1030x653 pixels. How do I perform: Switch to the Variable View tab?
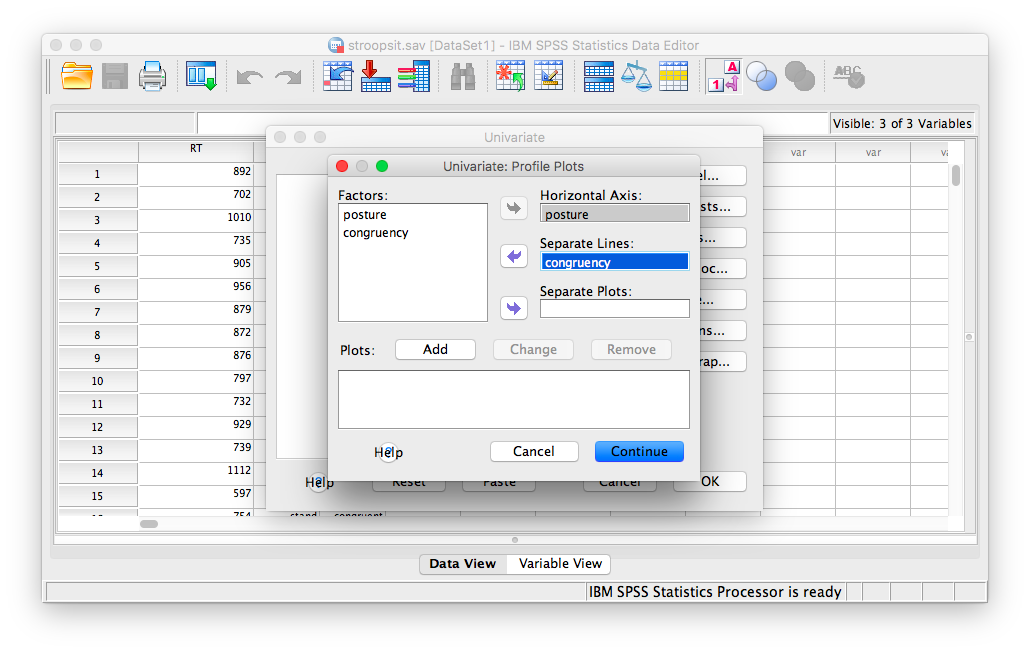(x=560, y=564)
